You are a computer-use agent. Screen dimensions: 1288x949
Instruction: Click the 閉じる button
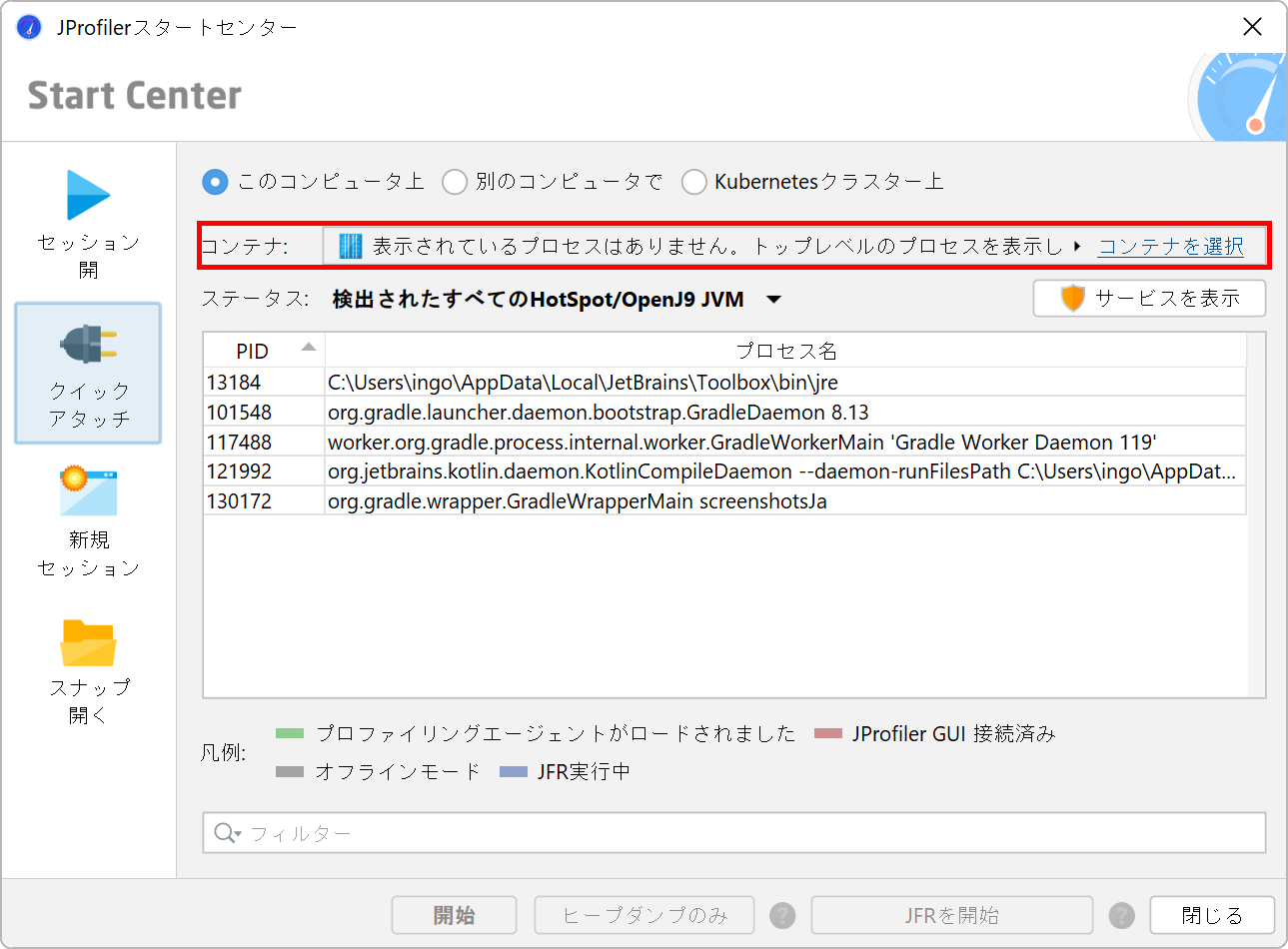pyautogui.click(x=1212, y=915)
